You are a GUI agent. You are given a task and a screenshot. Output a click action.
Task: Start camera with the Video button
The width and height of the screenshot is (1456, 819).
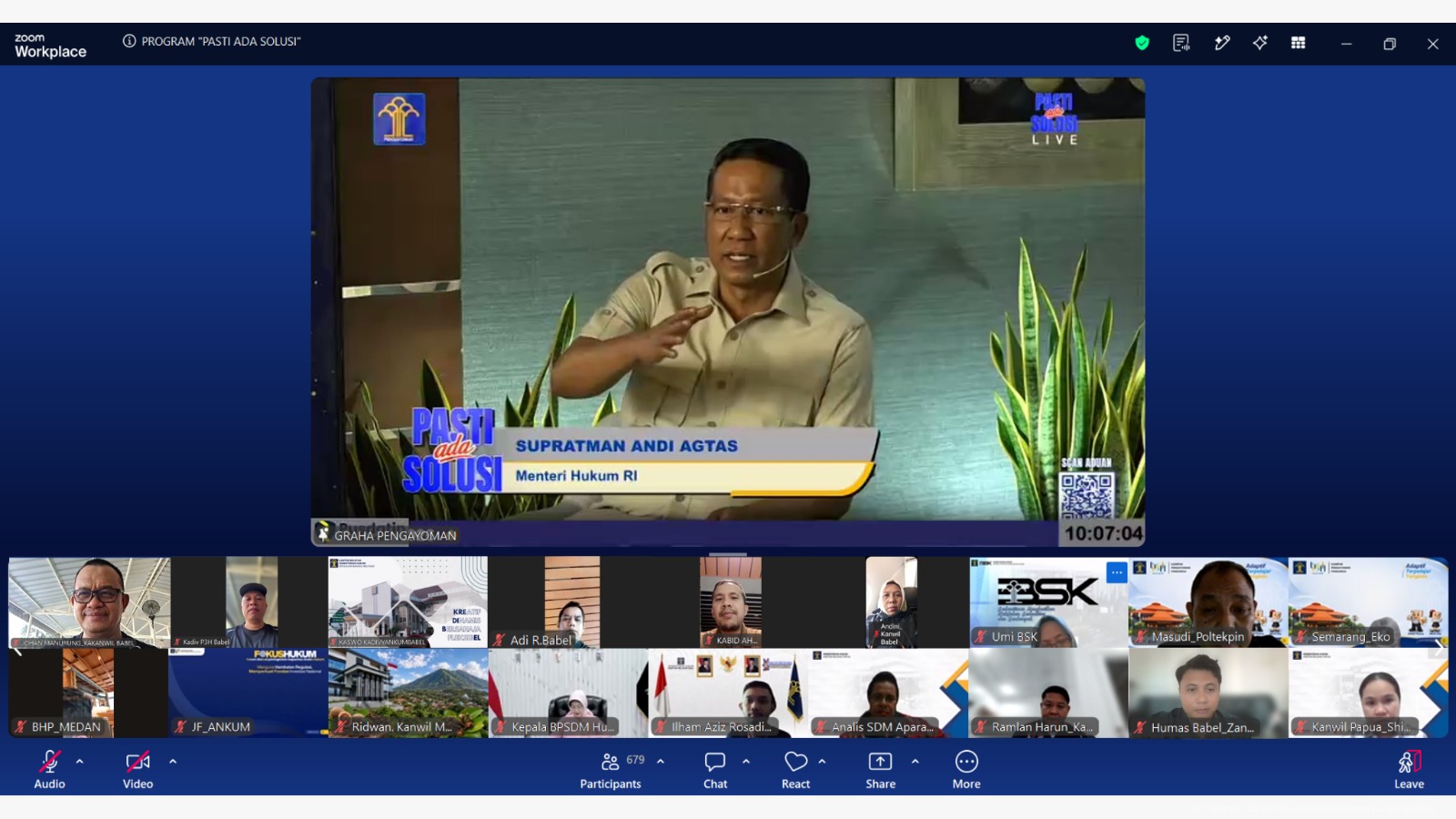pos(137,769)
